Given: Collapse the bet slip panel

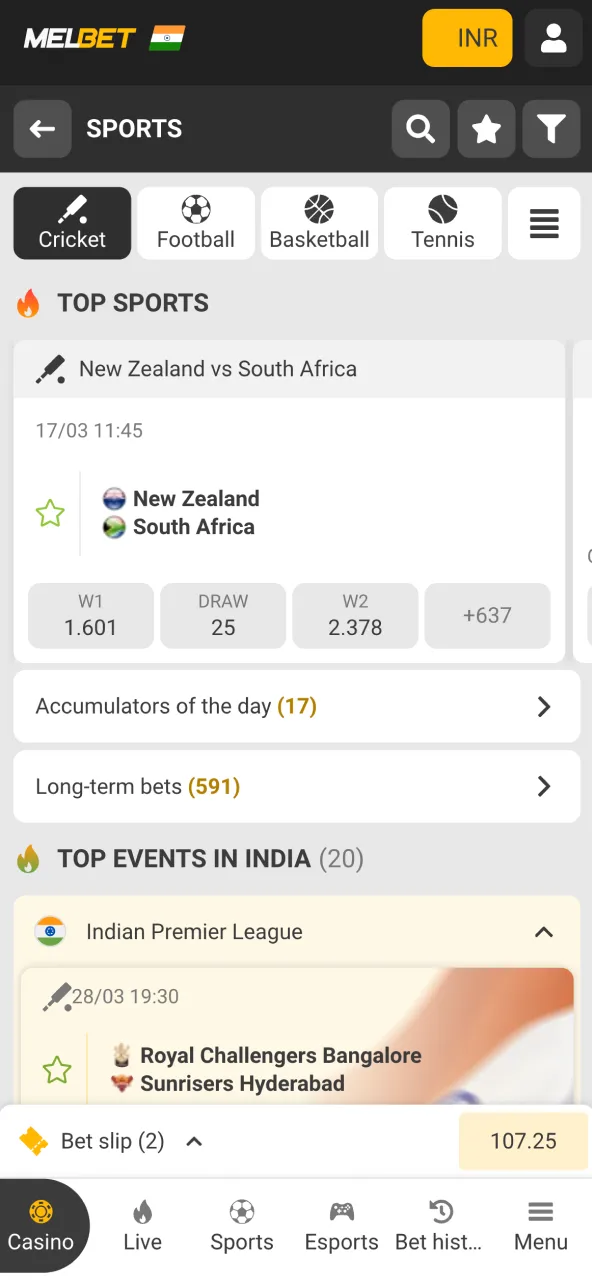Looking at the screenshot, I should point(194,1141).
